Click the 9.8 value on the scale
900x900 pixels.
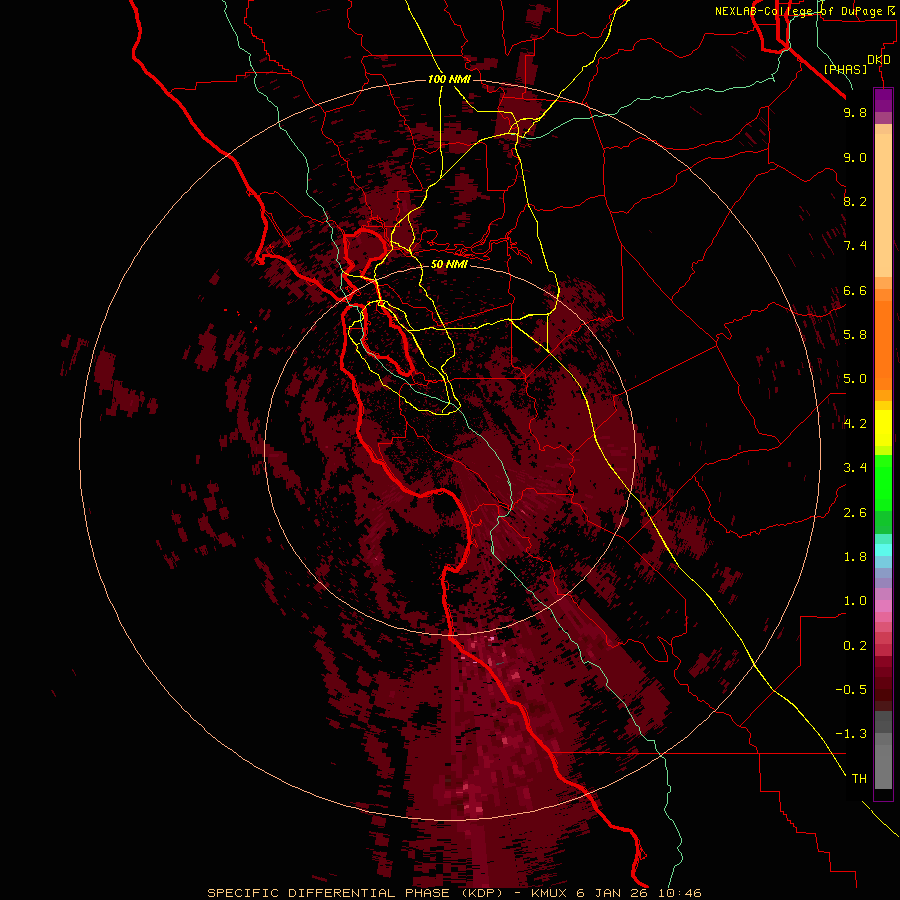855,112
